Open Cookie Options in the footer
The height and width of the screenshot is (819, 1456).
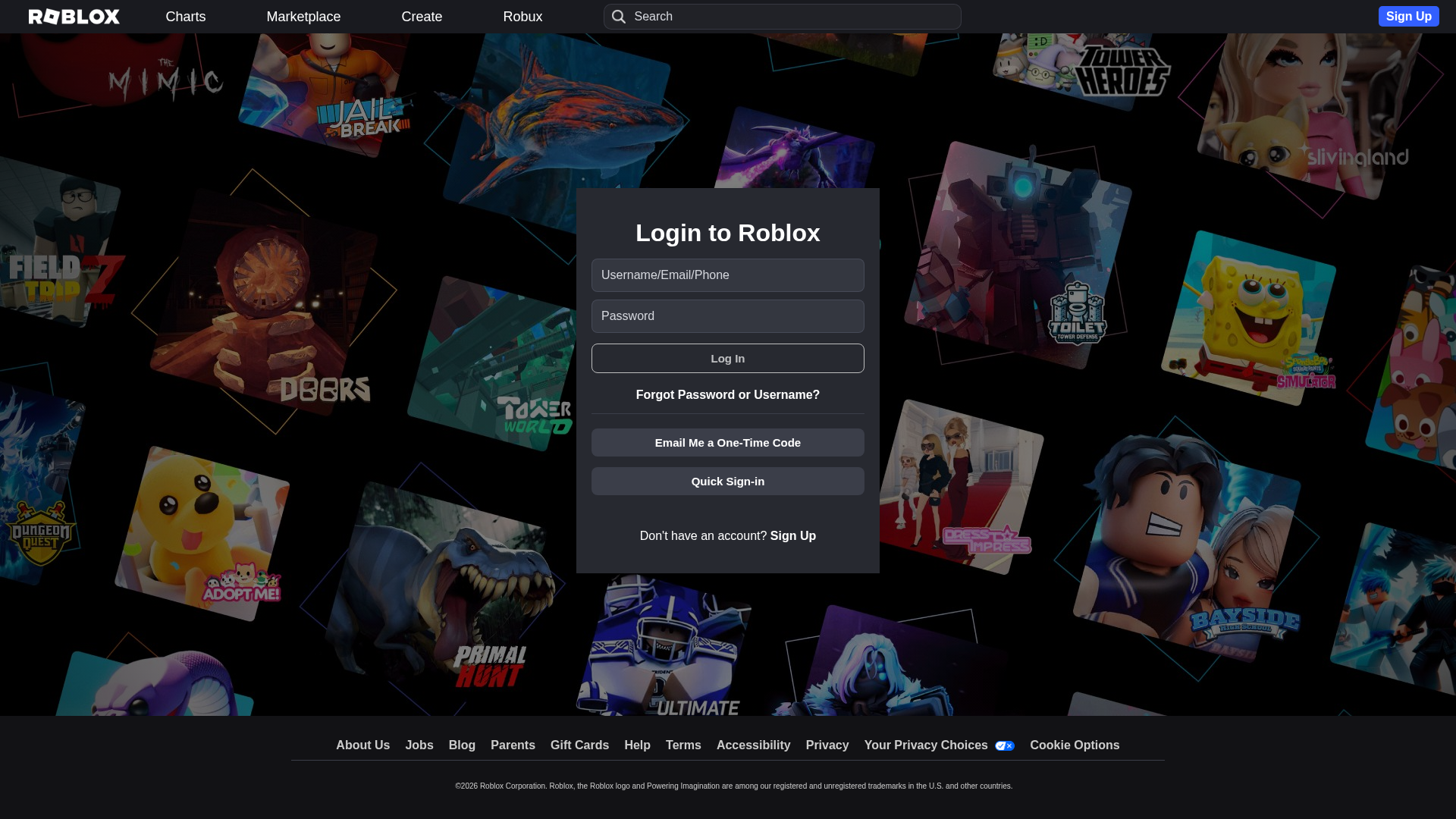coord(1075,745)
